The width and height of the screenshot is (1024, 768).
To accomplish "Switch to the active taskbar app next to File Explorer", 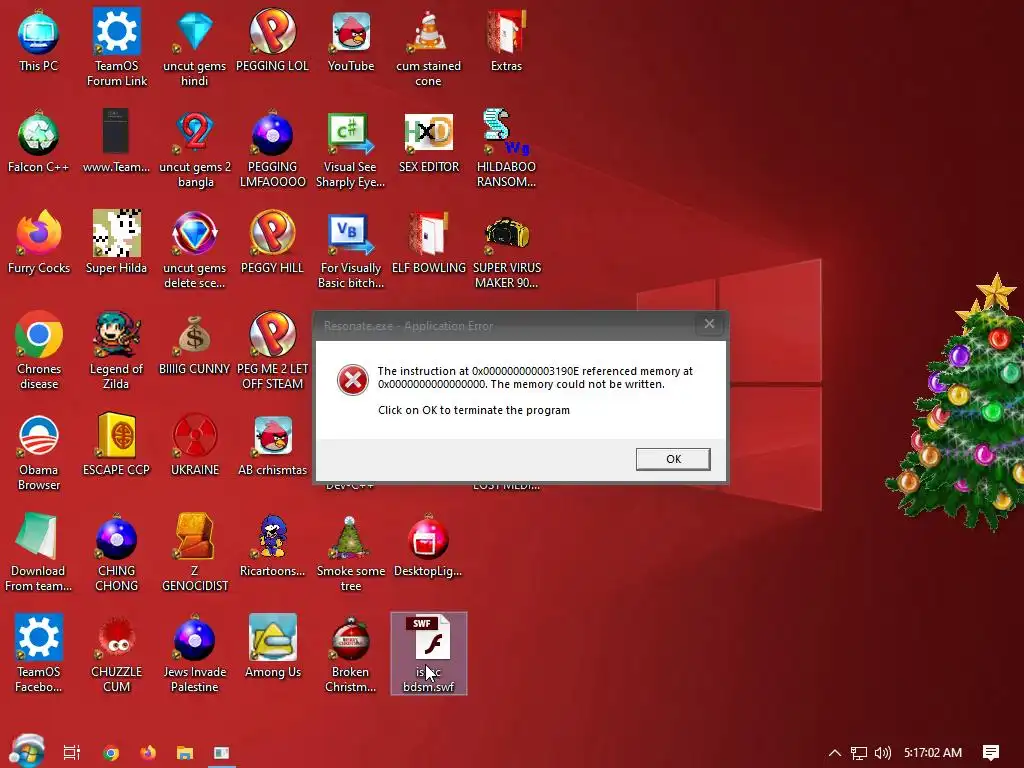I will [222, 752].
